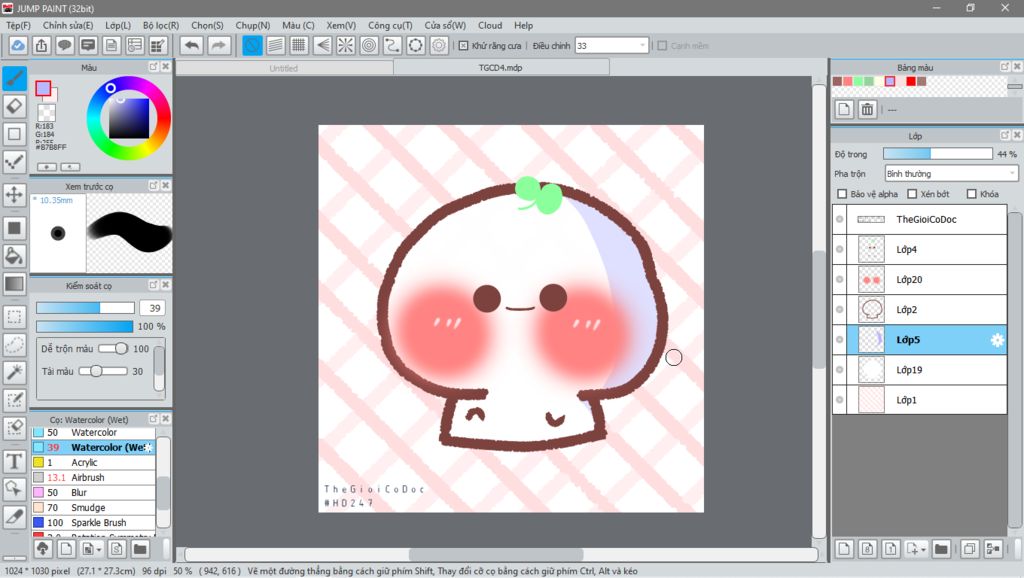Screen dimensions: 1024x578
Task: Select the Sparkle Brush in list
Action: click(93, 522)
